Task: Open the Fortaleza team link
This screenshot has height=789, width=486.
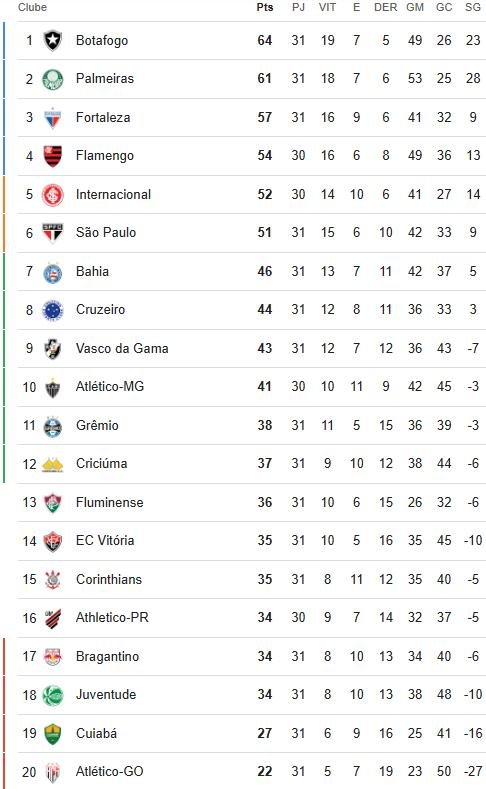Action: [x=103, y=118]
